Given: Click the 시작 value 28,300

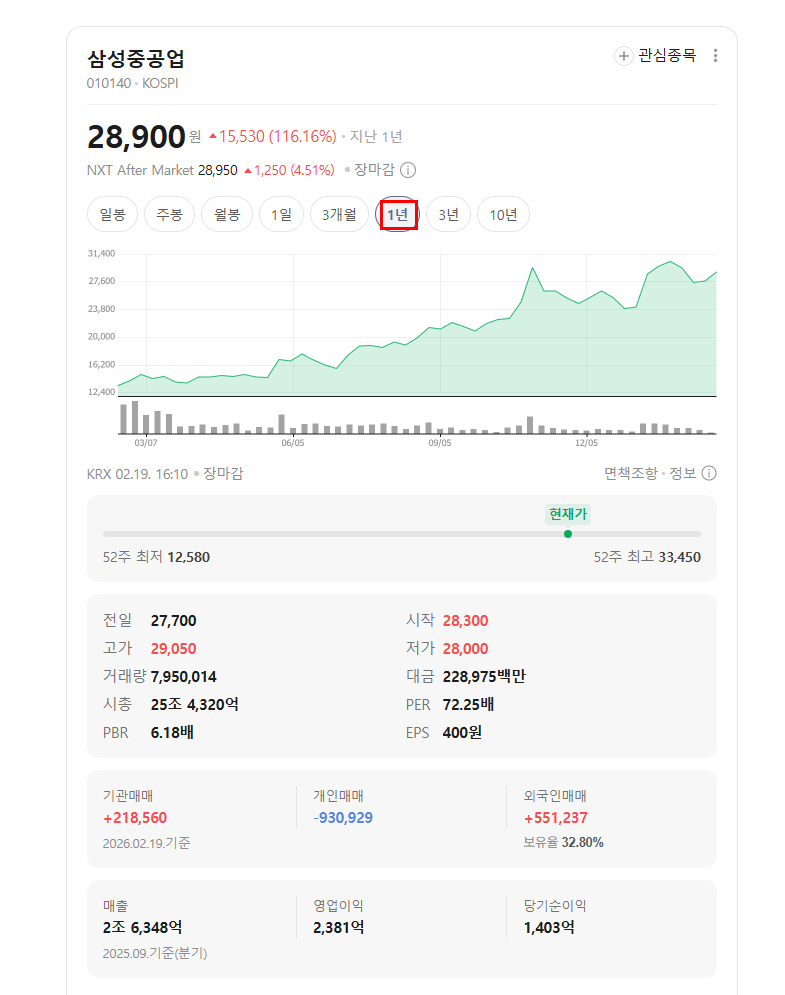Looking at the screenshot, I should click(465, 621).
